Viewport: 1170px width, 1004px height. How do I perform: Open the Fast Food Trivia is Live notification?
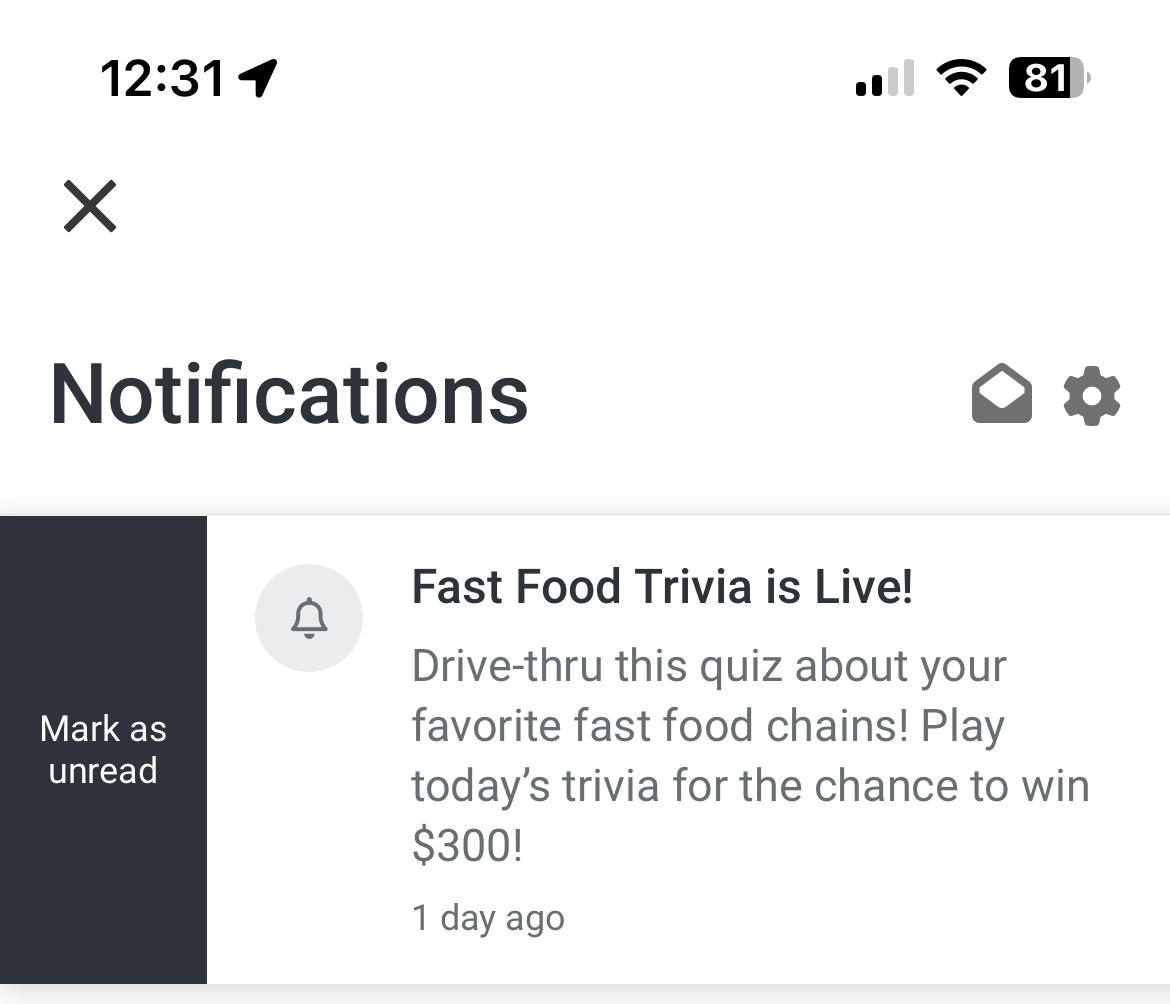663,587
